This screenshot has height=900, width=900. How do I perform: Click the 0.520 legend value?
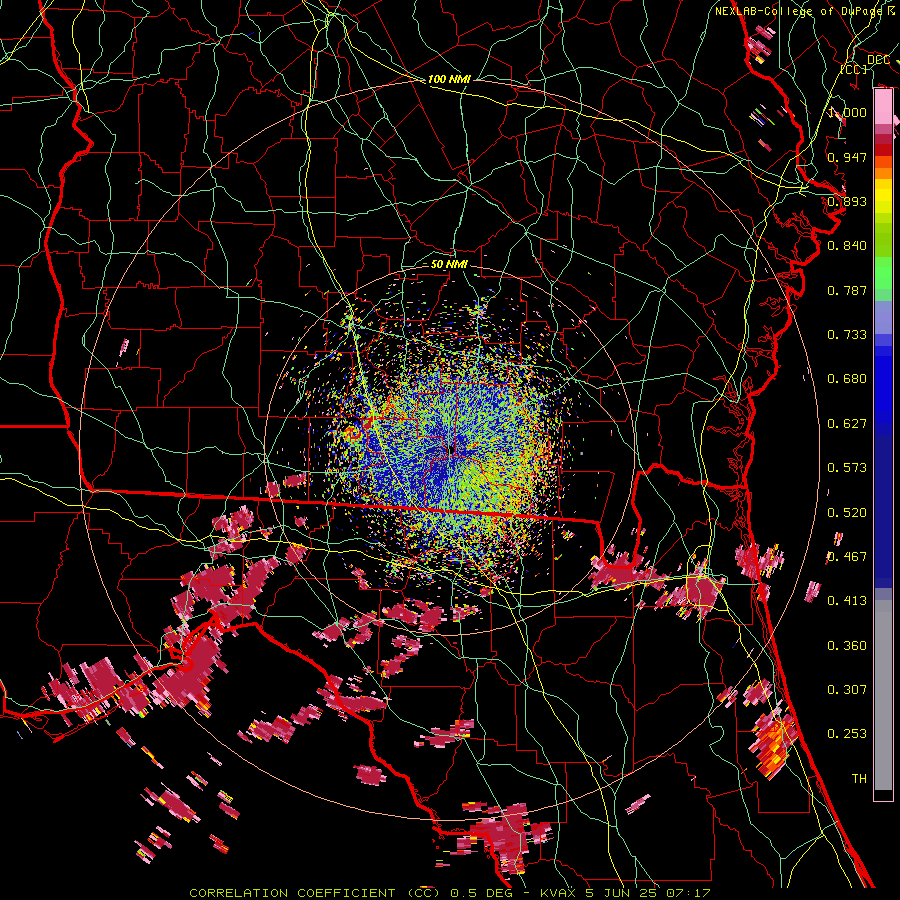(x=847, y=513)
